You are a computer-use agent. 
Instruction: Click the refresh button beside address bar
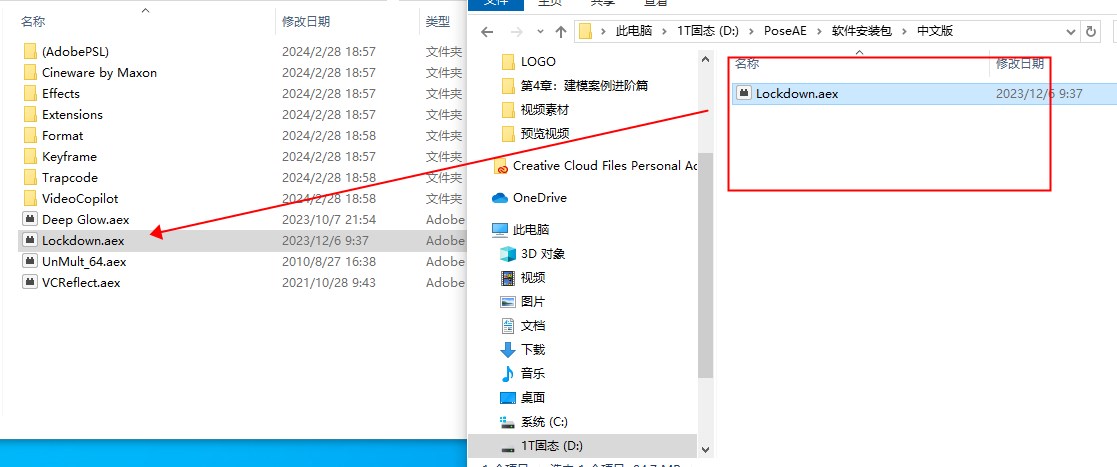pyautogui.click(x=1091, y=31)
